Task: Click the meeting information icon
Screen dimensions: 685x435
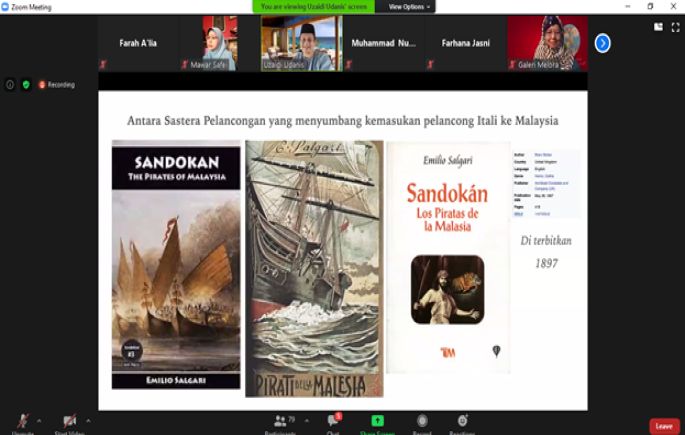Action: click(10, 85)
